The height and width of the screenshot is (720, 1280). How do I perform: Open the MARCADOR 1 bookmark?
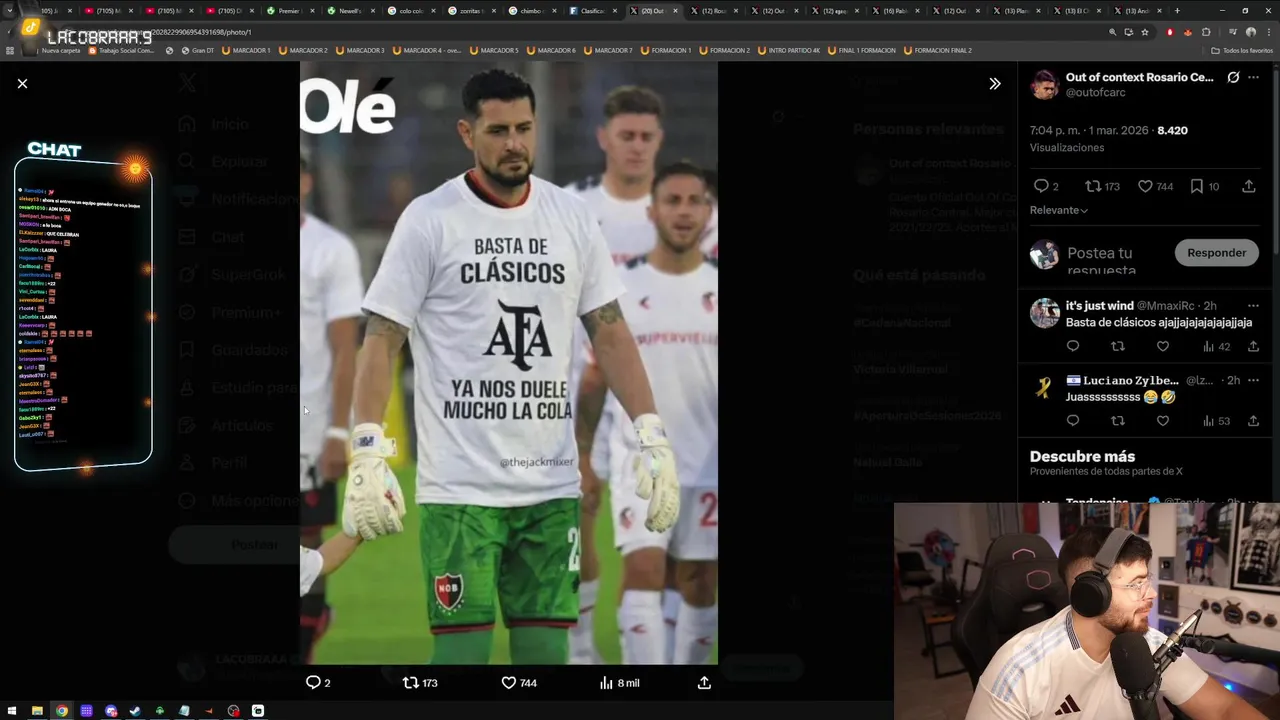[244, 50]
